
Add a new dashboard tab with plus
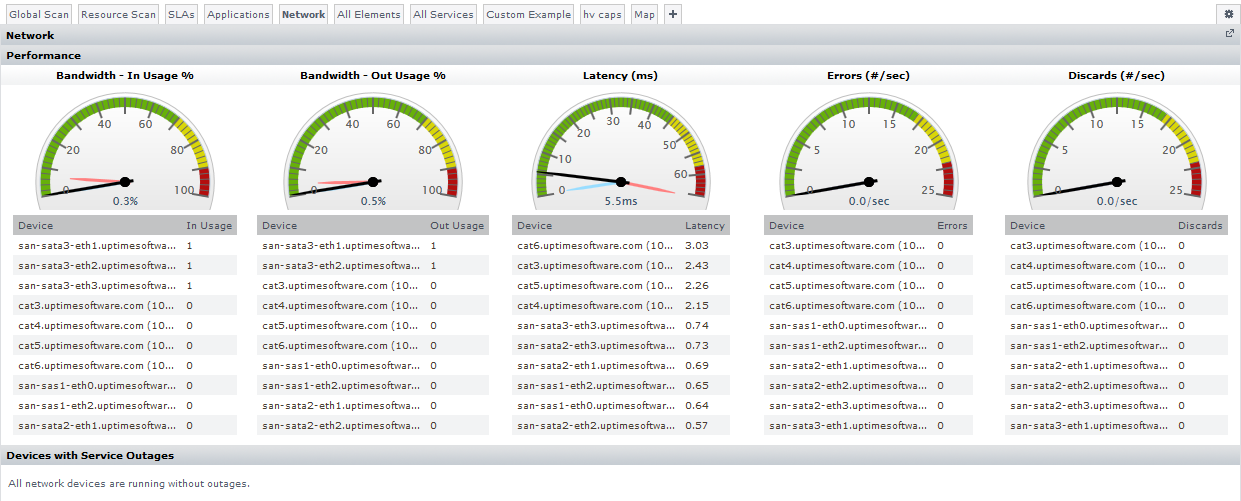pyautogui.click(x=672, y=14)
